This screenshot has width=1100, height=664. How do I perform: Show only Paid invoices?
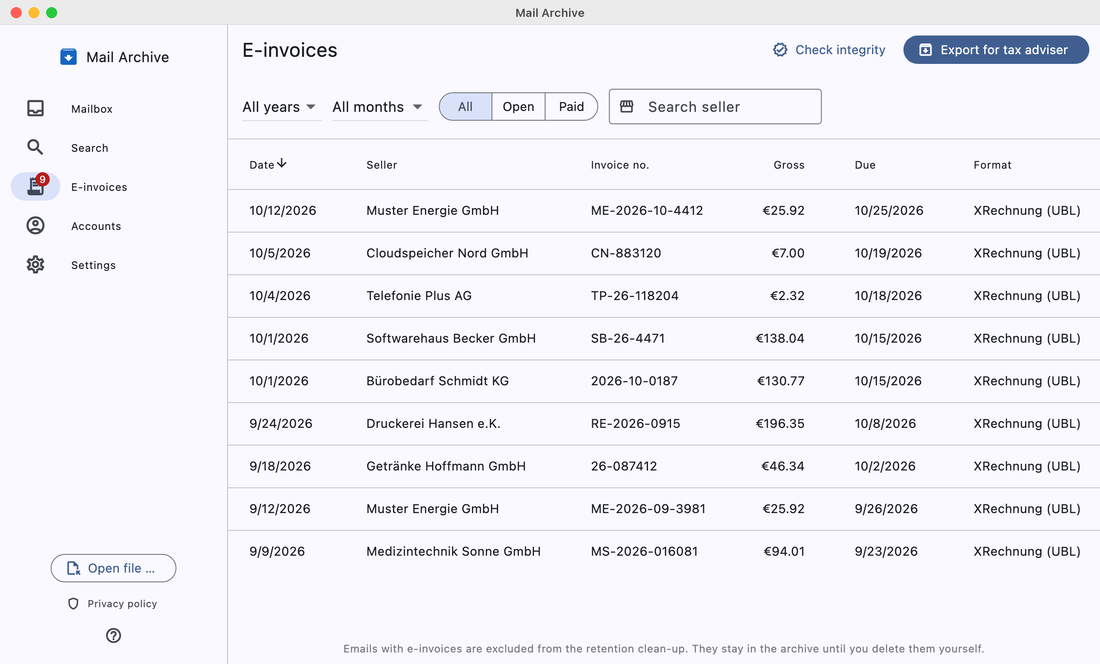point(571,107)
